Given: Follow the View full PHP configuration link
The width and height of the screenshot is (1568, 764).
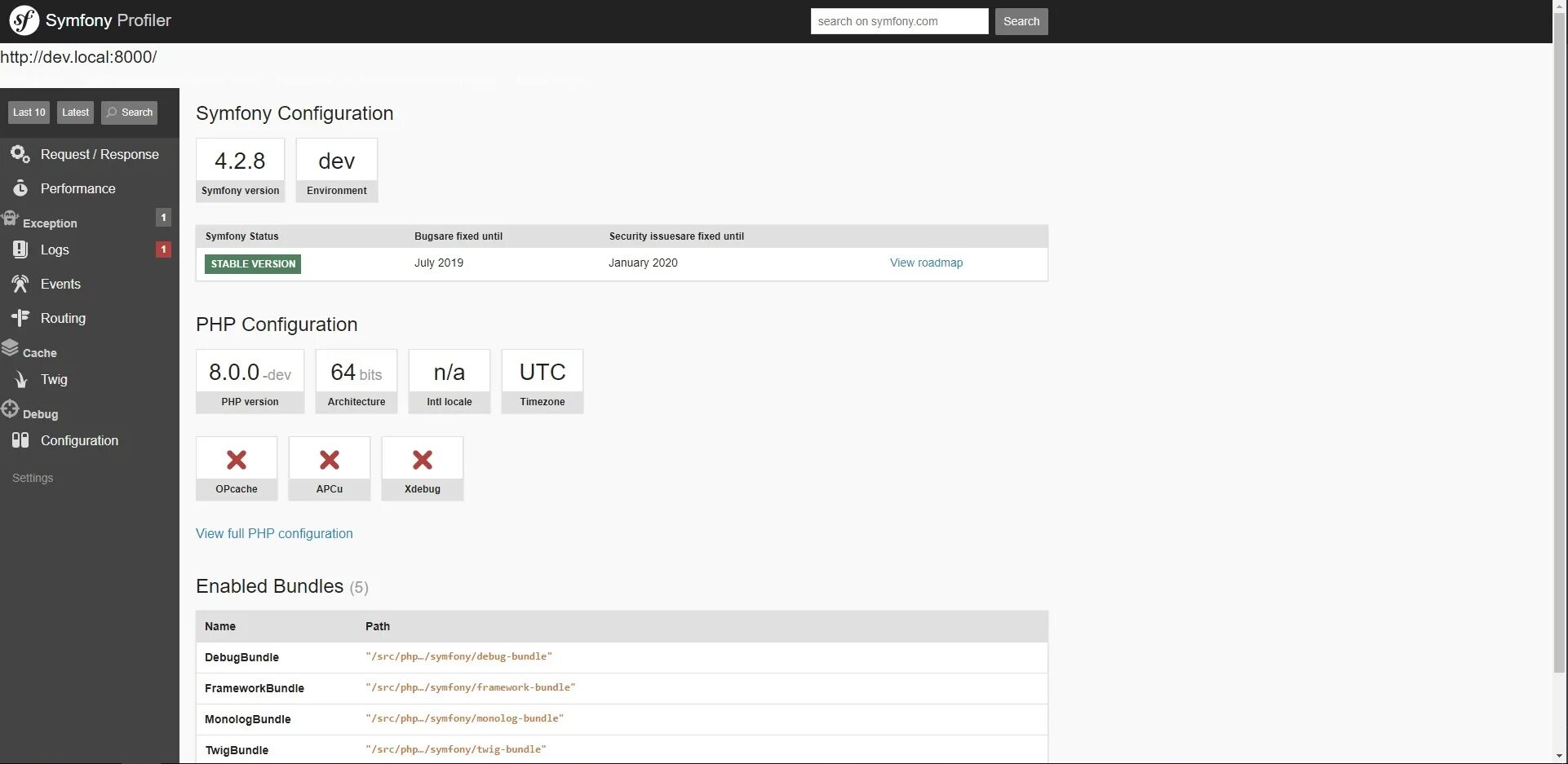Looking at the screenshot, I should click(274, 533).
